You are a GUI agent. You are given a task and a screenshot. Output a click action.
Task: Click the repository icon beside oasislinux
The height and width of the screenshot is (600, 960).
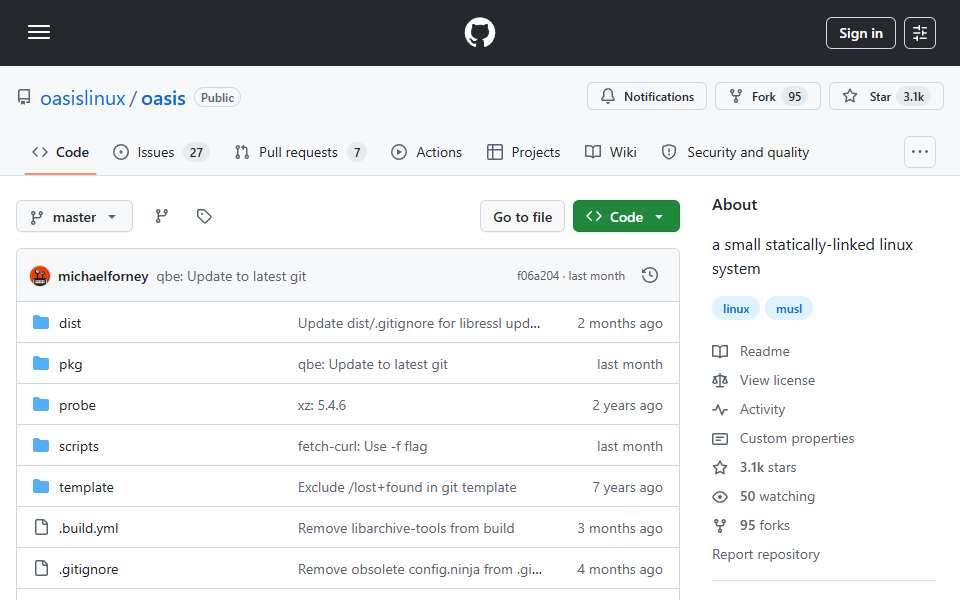(24, 97)
